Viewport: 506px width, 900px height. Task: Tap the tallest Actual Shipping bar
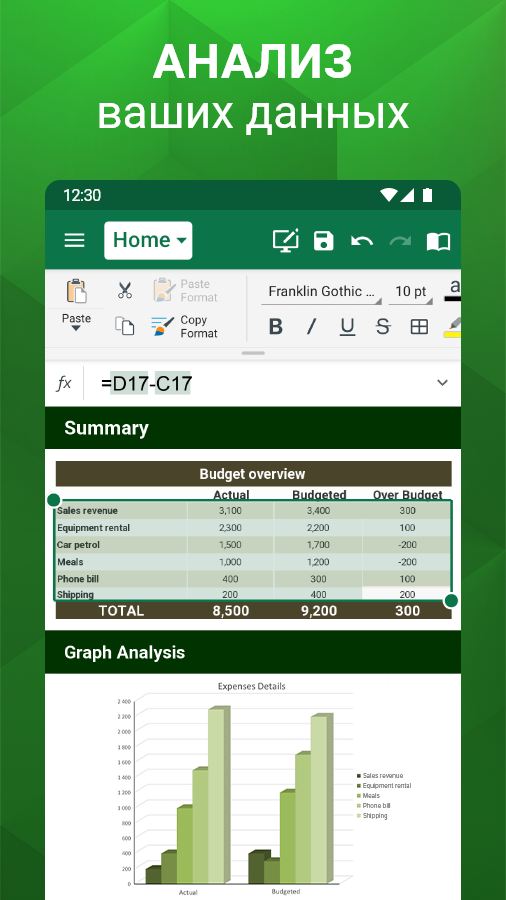(218, 795)
